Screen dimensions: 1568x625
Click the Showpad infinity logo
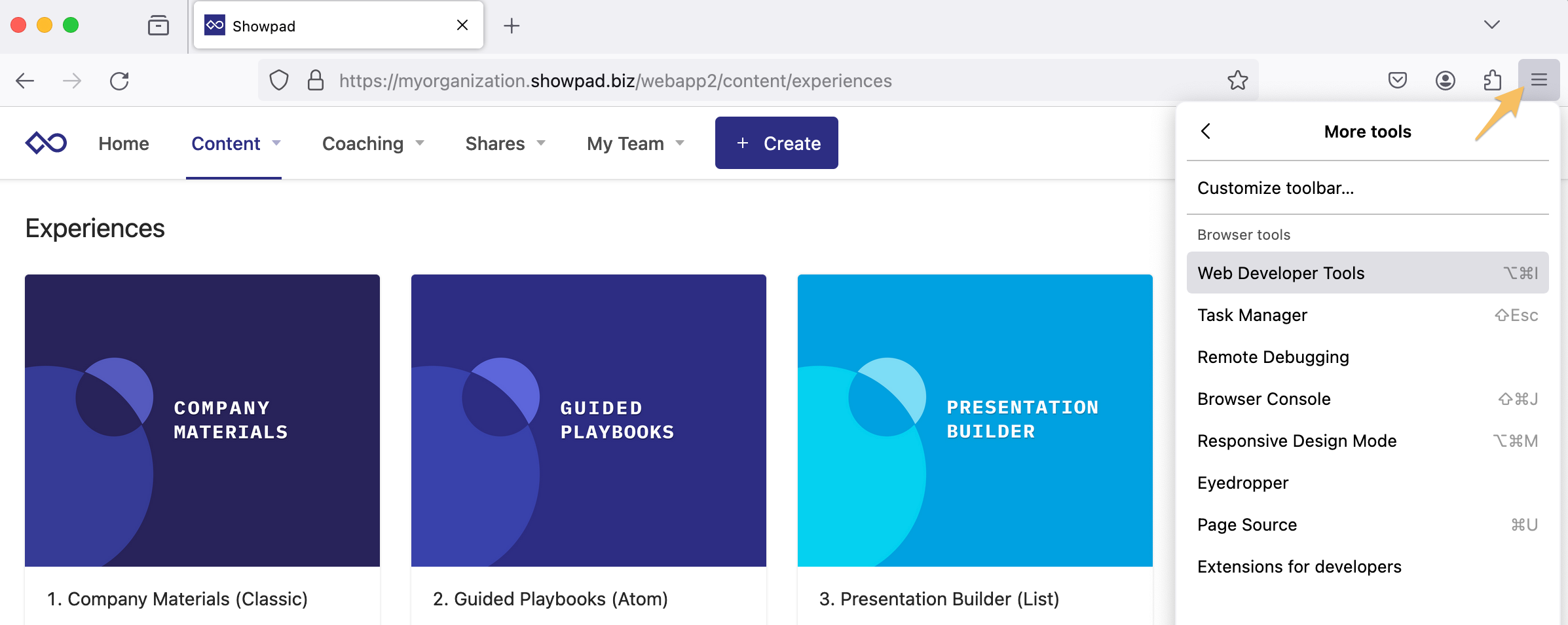[x=46, y=143]
